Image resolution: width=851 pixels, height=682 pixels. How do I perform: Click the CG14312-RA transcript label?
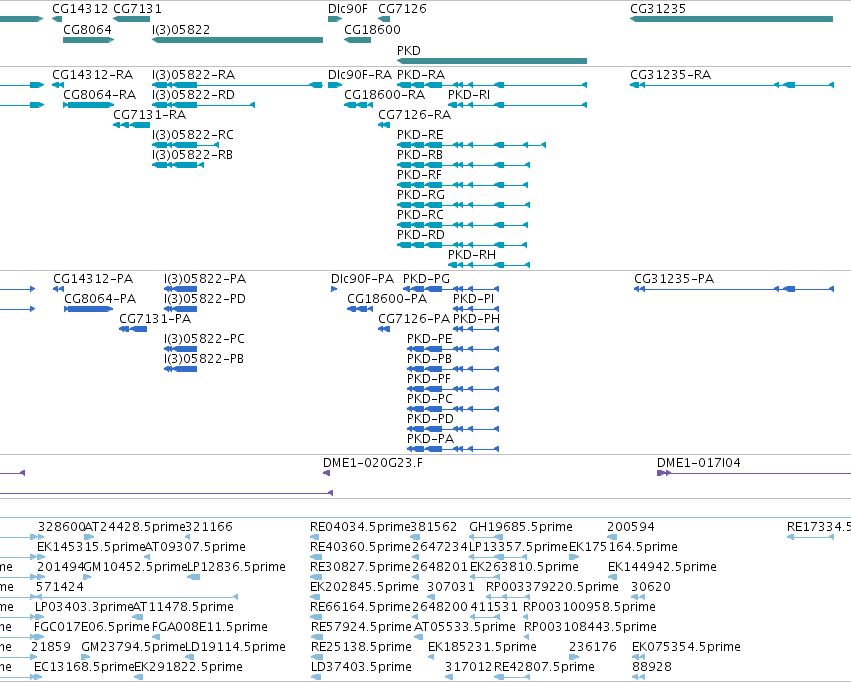pos(92,74)
